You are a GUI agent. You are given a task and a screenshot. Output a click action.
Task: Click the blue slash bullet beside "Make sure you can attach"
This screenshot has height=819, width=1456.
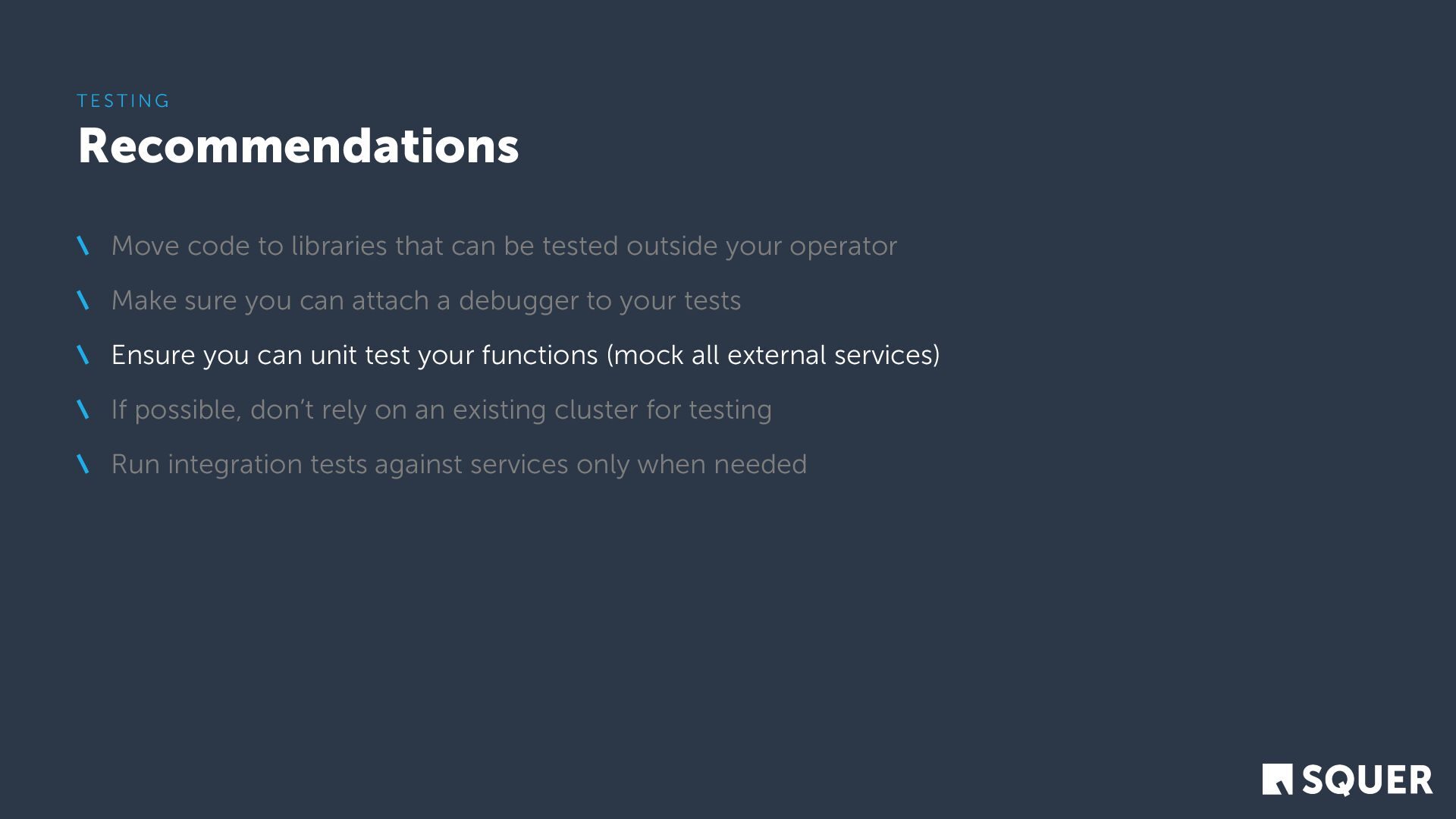(83, 300)
